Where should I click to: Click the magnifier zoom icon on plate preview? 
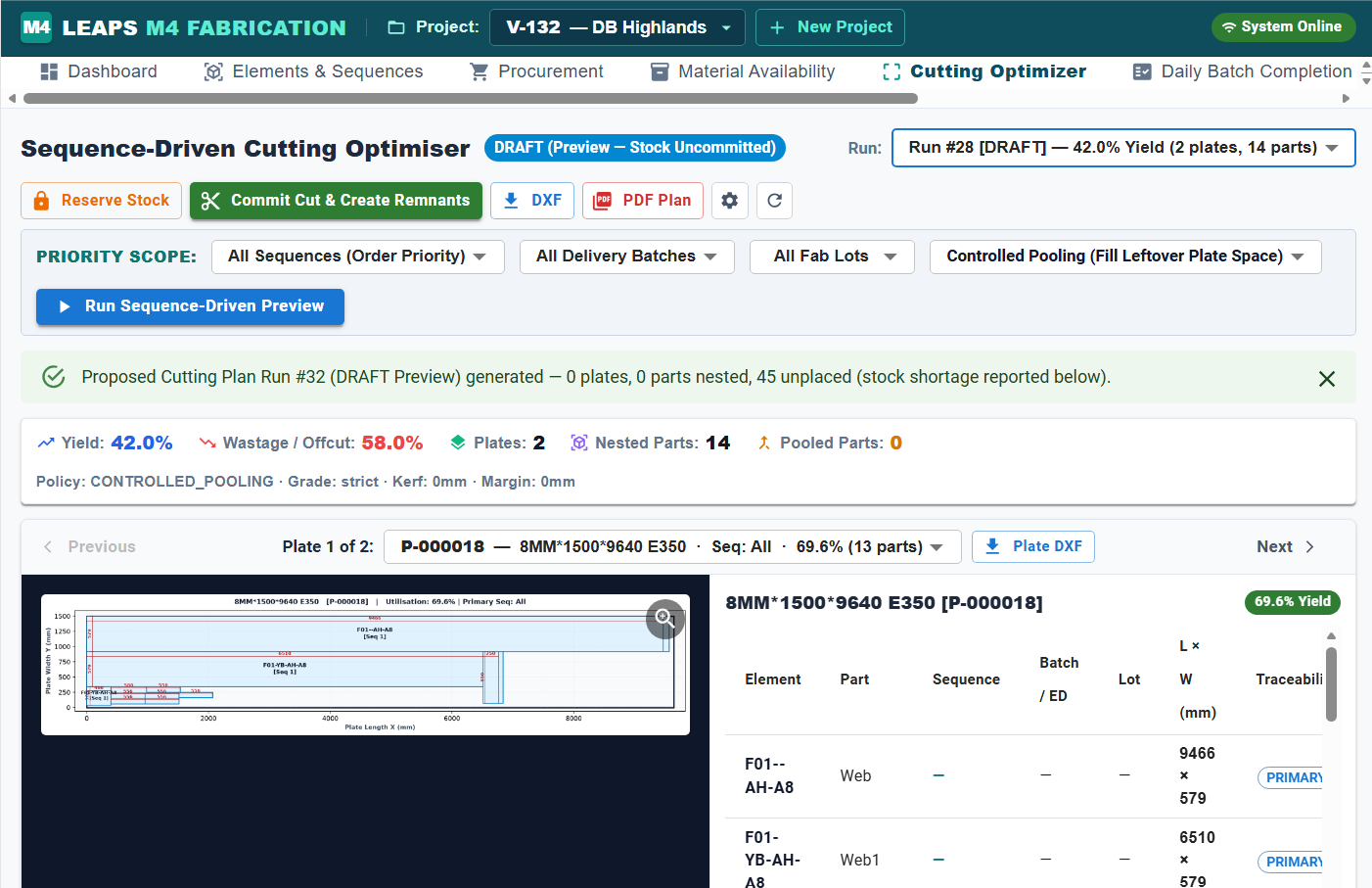664,618
